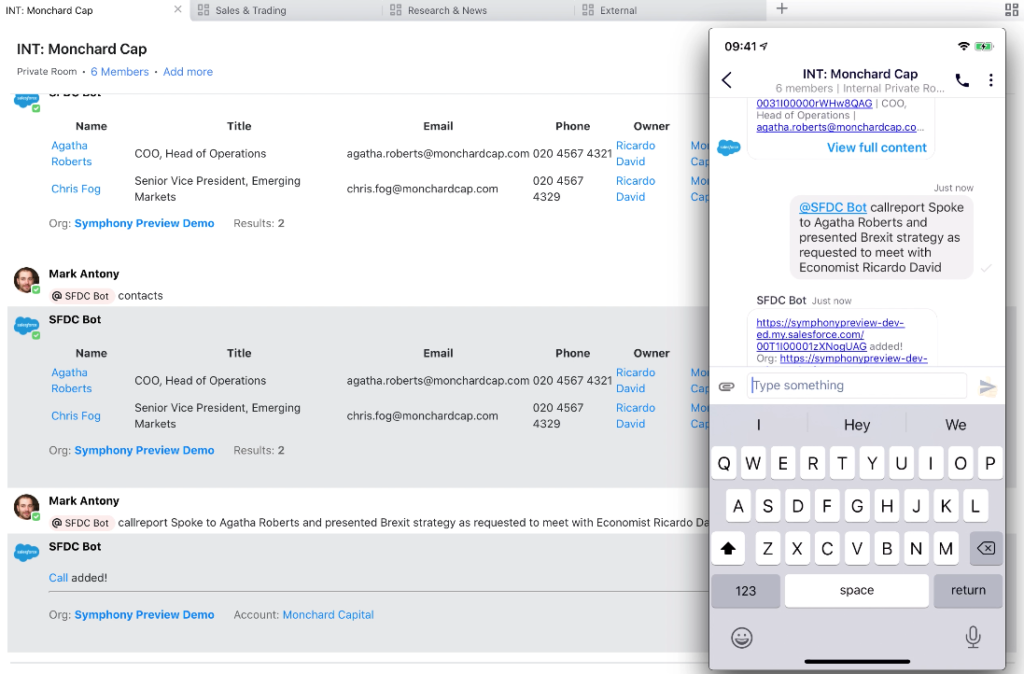Tap the paperclip attachment icon
This screenshot has height=674, width=1024.
point(727,386)
